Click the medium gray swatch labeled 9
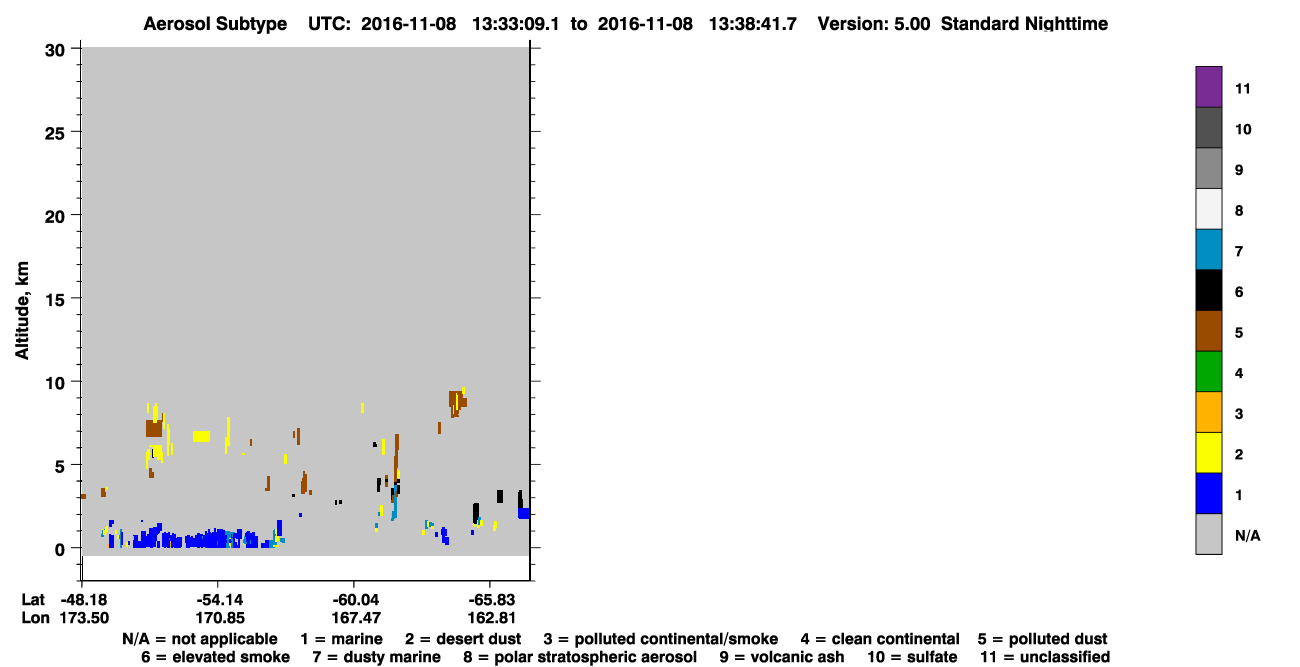Image resolution: width=1300 pixels, height=667 pixels. 1208,169
